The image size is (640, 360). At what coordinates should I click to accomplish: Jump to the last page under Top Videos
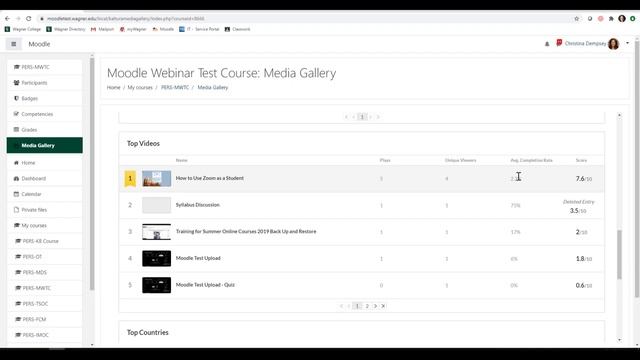(383, 306)
